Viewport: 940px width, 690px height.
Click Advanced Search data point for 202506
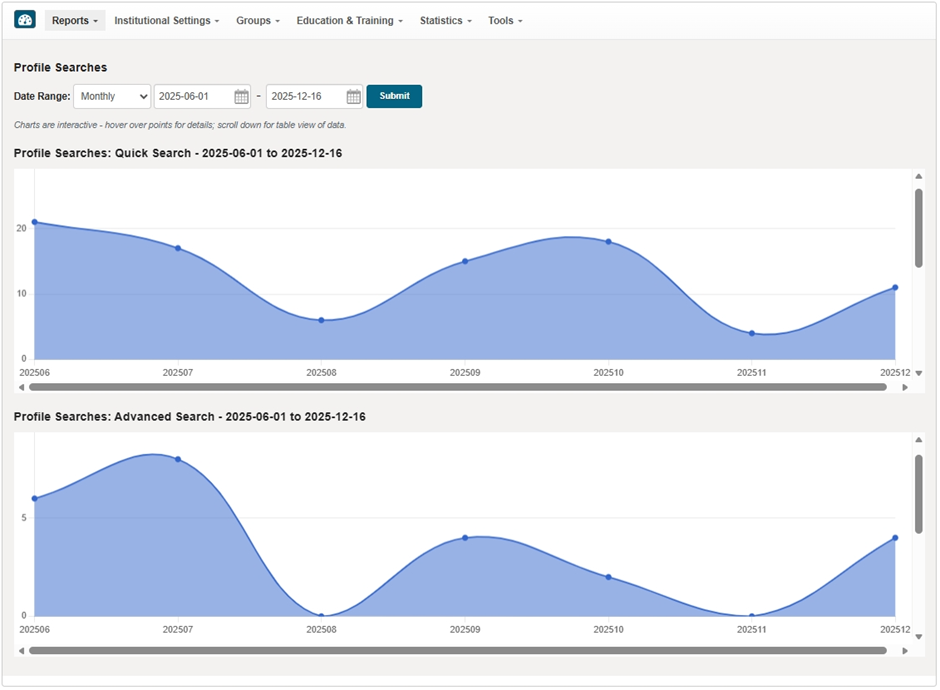[x=35, y=499]
